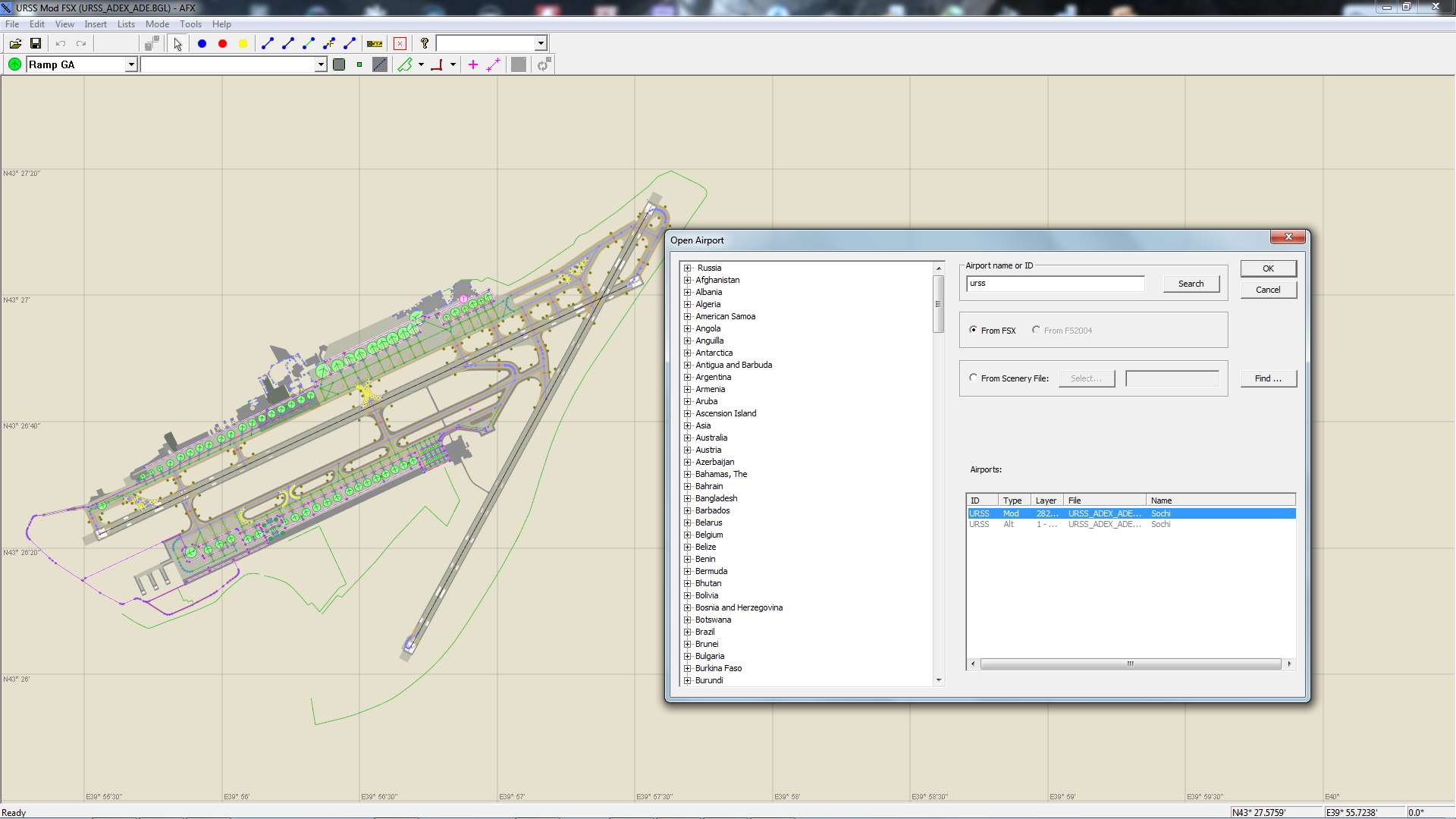
Task: Open the File menu
Action: (x=12, y=24)
